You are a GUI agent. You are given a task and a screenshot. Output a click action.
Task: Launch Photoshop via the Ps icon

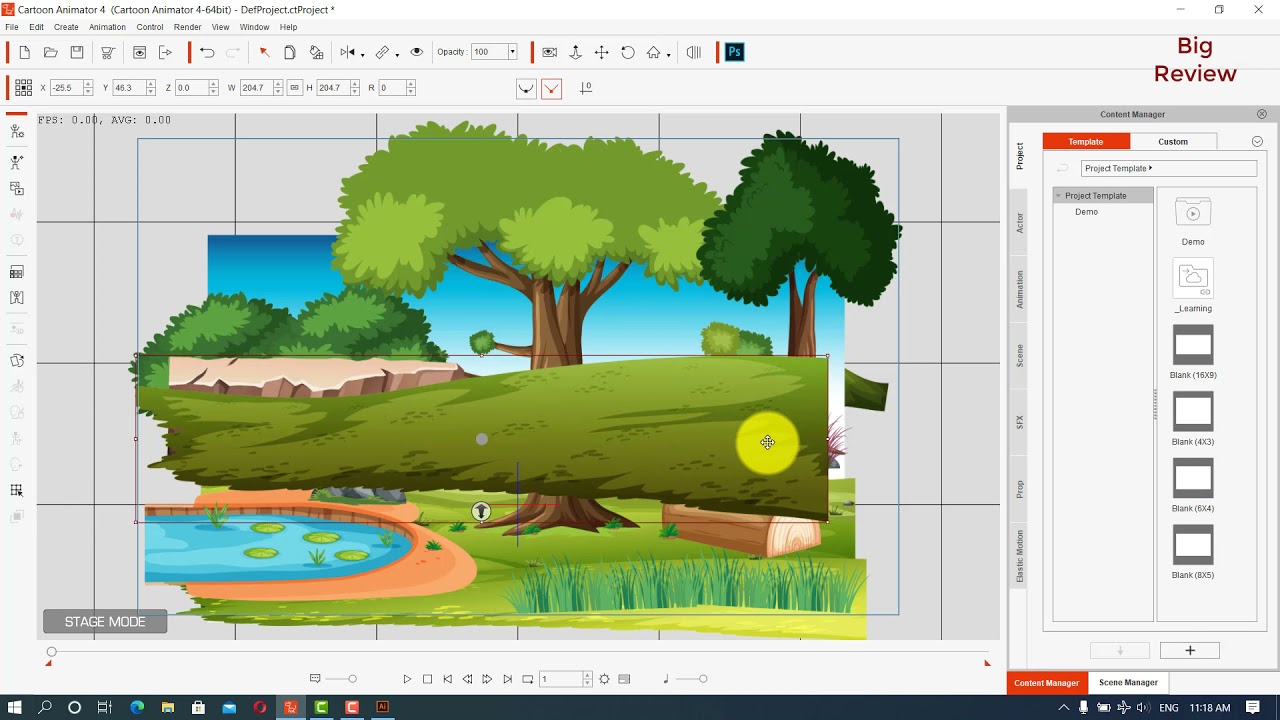735,52
